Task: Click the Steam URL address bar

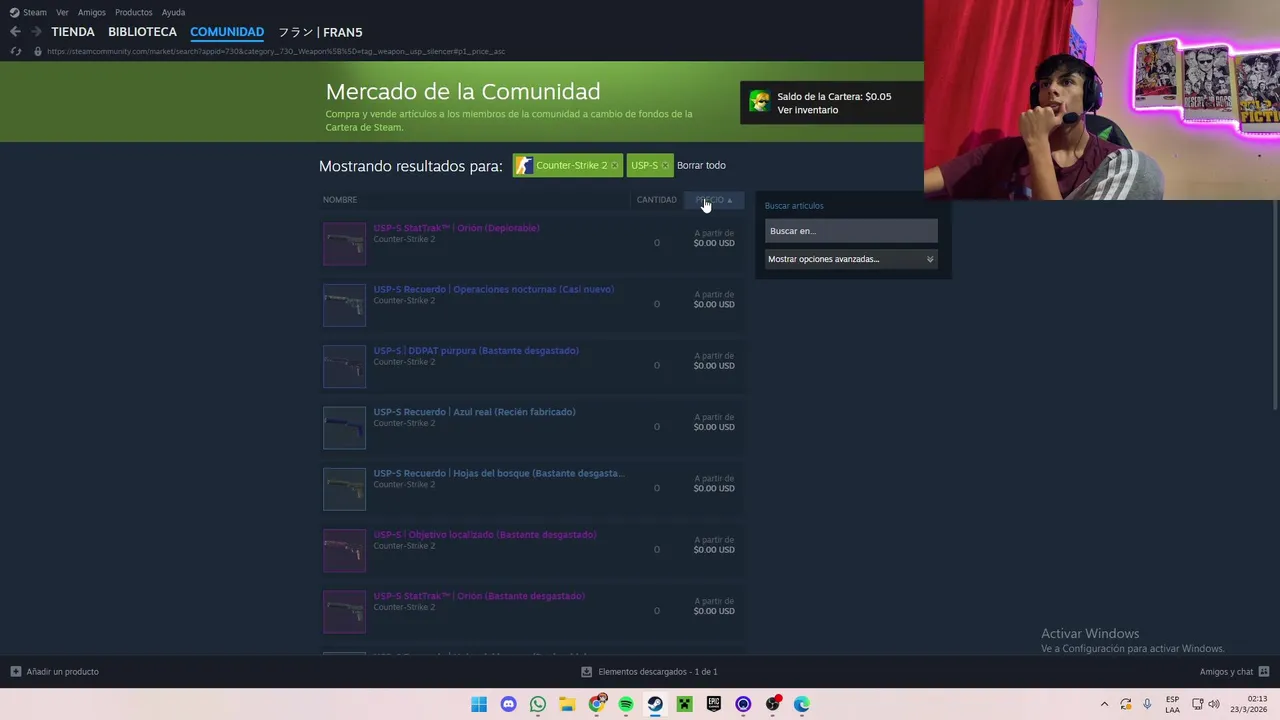Action: pyautogui.click(x=276, y=51)
